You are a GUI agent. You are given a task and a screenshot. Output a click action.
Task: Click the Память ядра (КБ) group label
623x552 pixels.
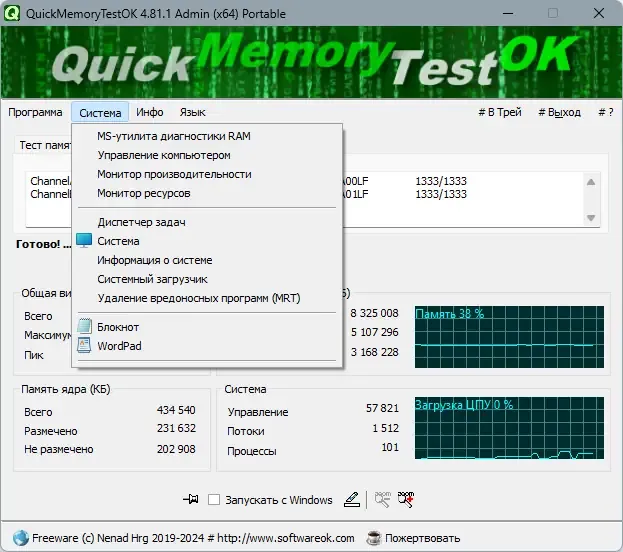click(66, 389)
